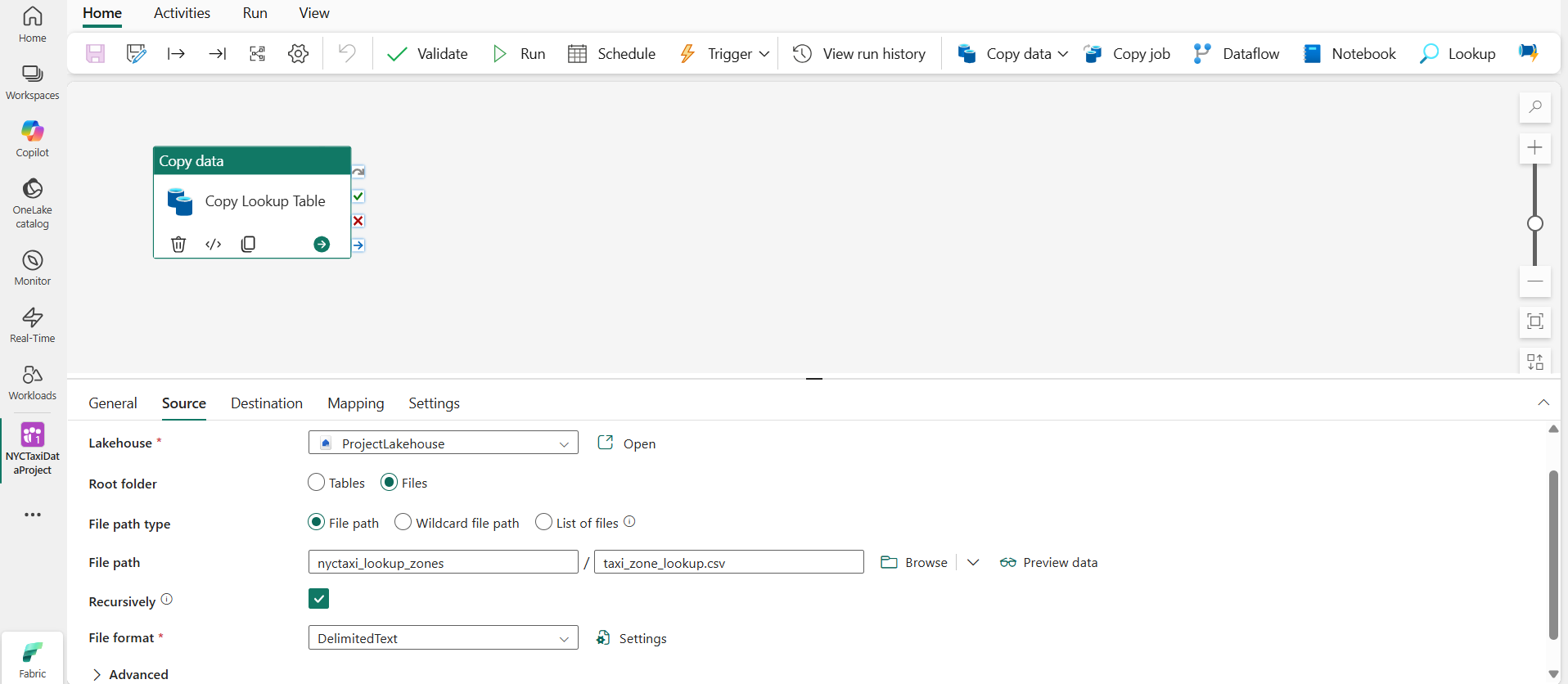Click the canvas zoom slider handle

(x=1535, y=223)
